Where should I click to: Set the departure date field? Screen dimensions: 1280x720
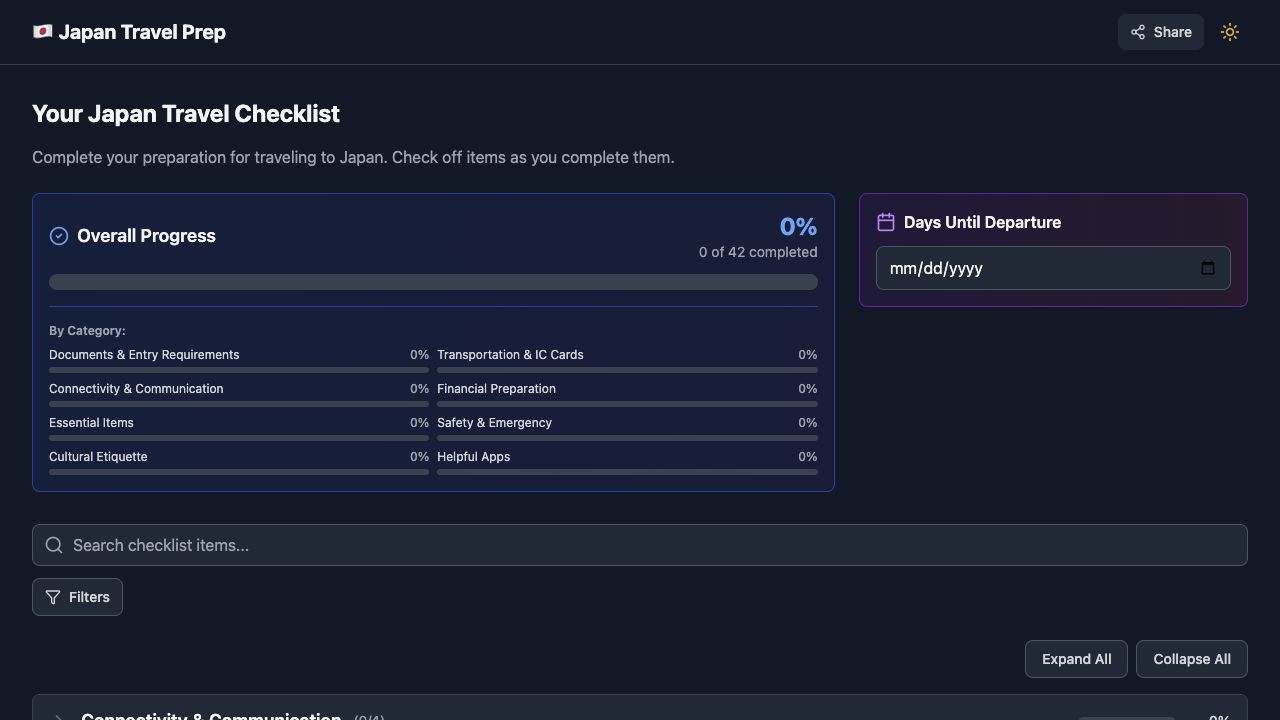pyautogui.click(x=1053, y=268)
